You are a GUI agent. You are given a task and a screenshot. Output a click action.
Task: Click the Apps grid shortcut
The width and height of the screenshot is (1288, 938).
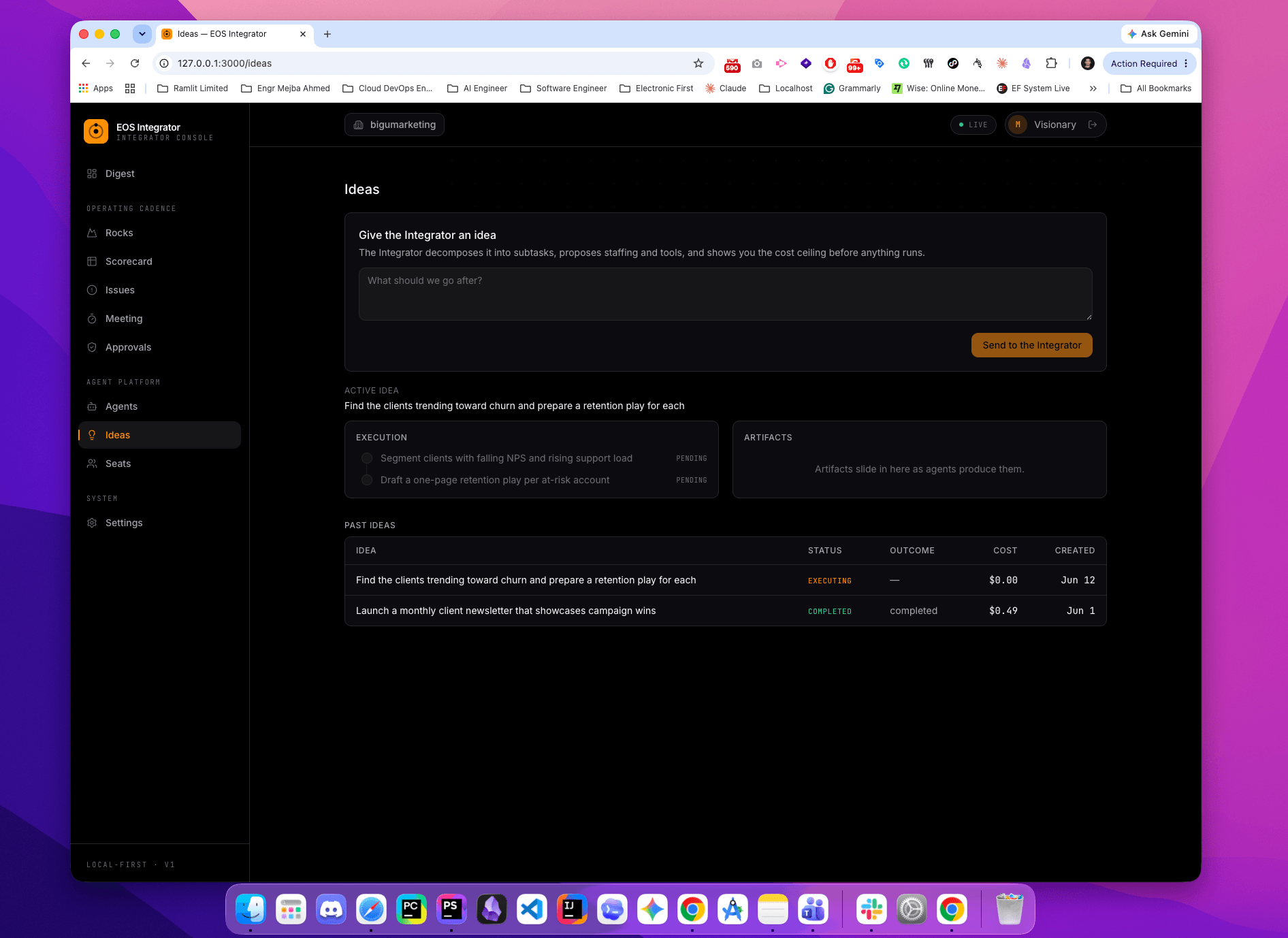[96, 88]
